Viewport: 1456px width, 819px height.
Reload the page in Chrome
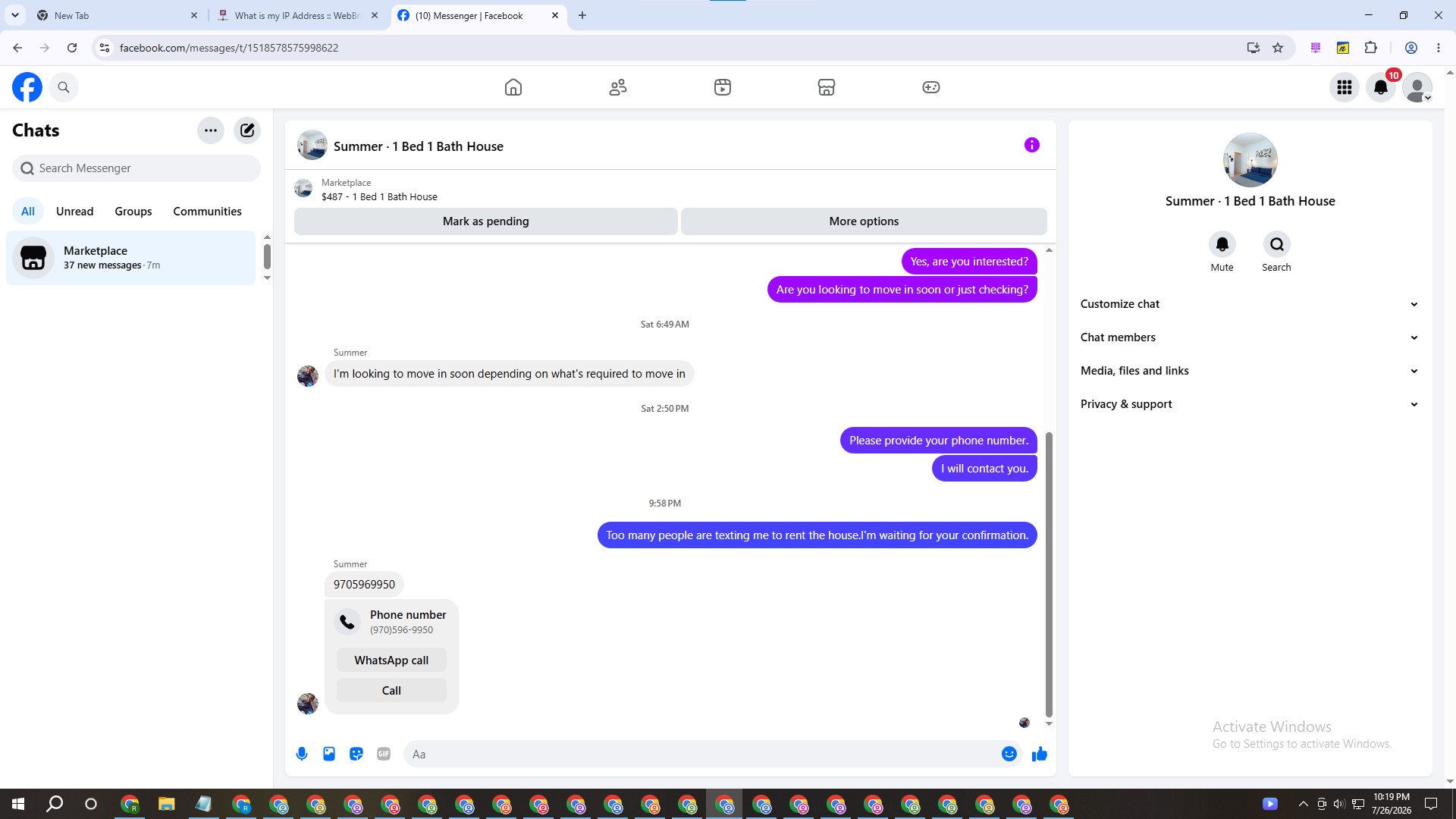[x=72, y=48]
